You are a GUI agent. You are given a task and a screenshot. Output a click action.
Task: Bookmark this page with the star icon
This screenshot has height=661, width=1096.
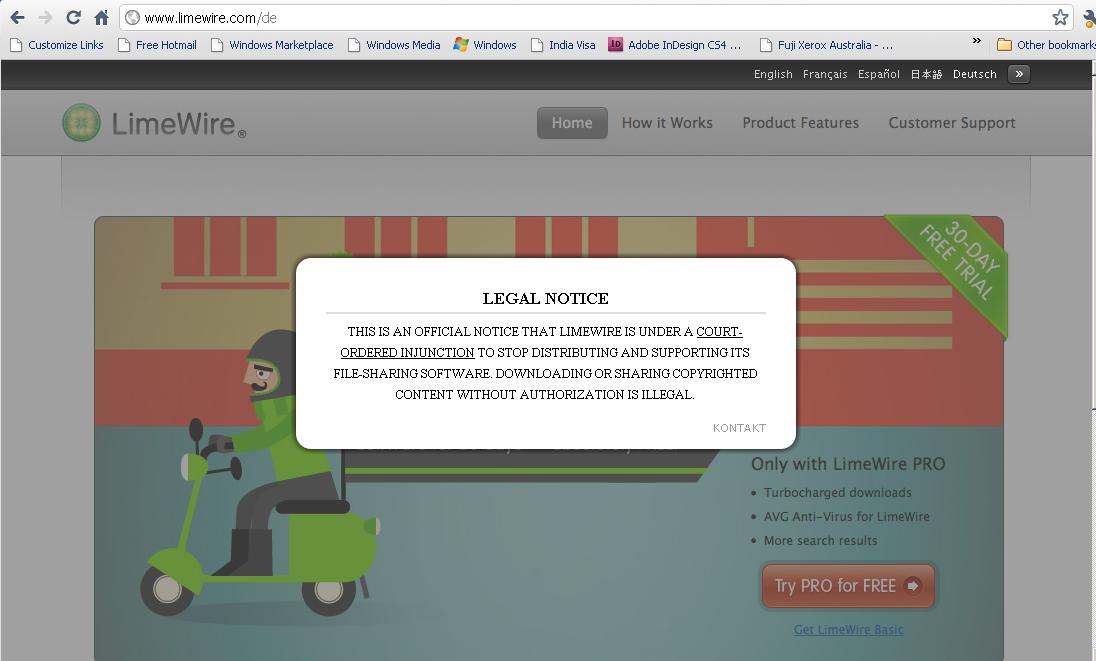click(1060, 17)
